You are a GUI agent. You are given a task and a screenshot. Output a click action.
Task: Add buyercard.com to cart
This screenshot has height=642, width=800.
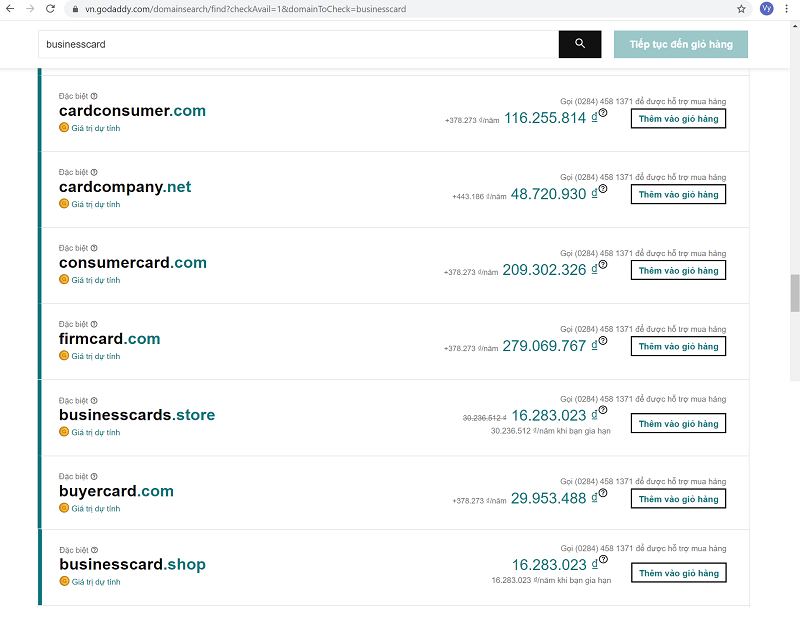click(678, 499)
